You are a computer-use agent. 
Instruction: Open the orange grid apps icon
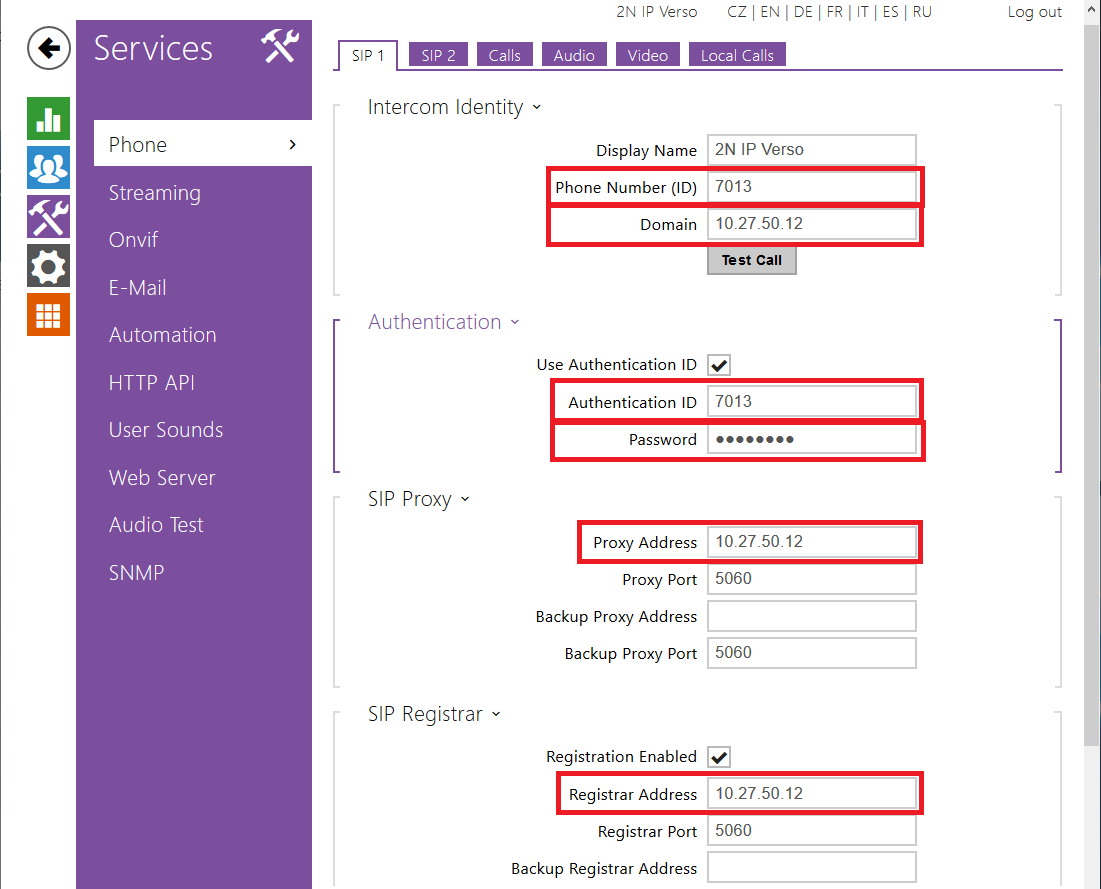point(48,315)
